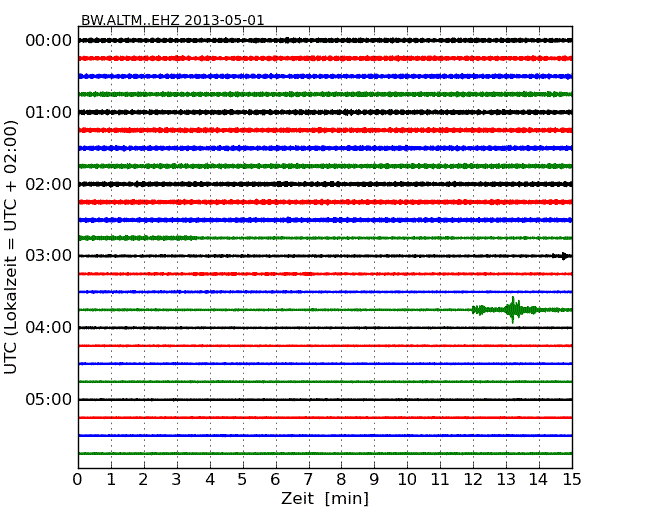Click x-axis tick label 2
The width and height of the screenshot is (650, 520).
pos(143,480)
